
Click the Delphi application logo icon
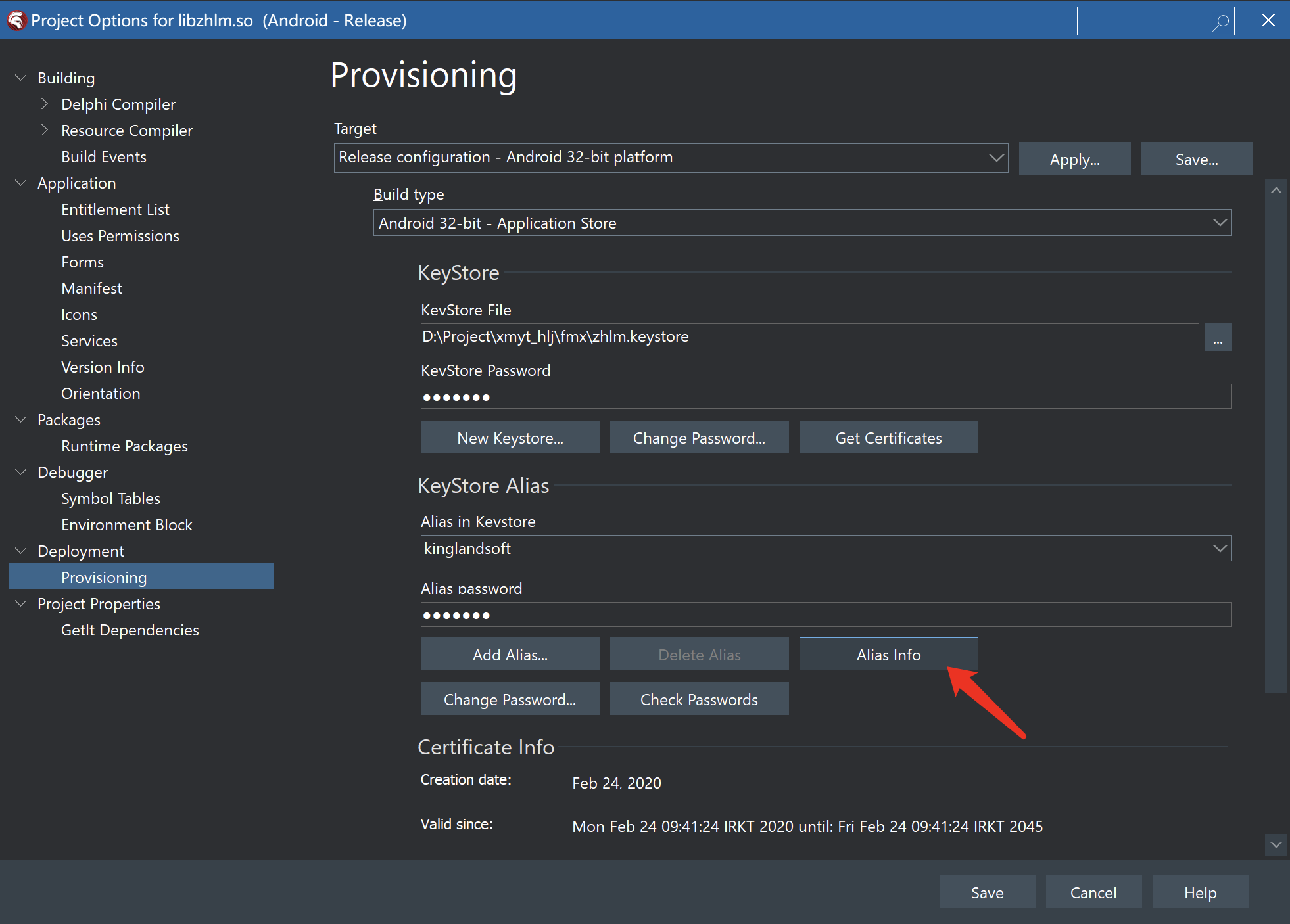16,21
